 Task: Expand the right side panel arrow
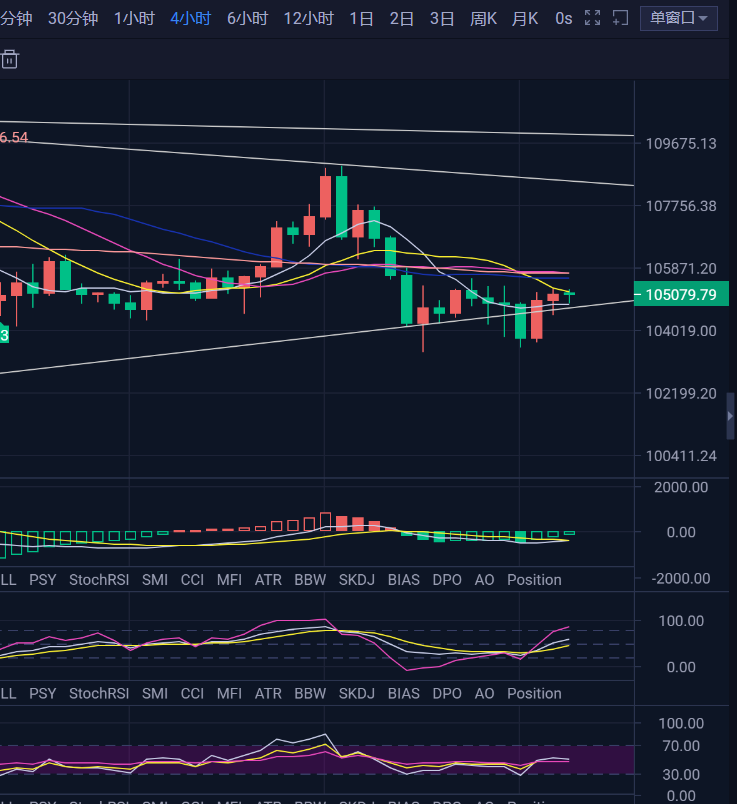pyautogui.click(x=731, y=416)
